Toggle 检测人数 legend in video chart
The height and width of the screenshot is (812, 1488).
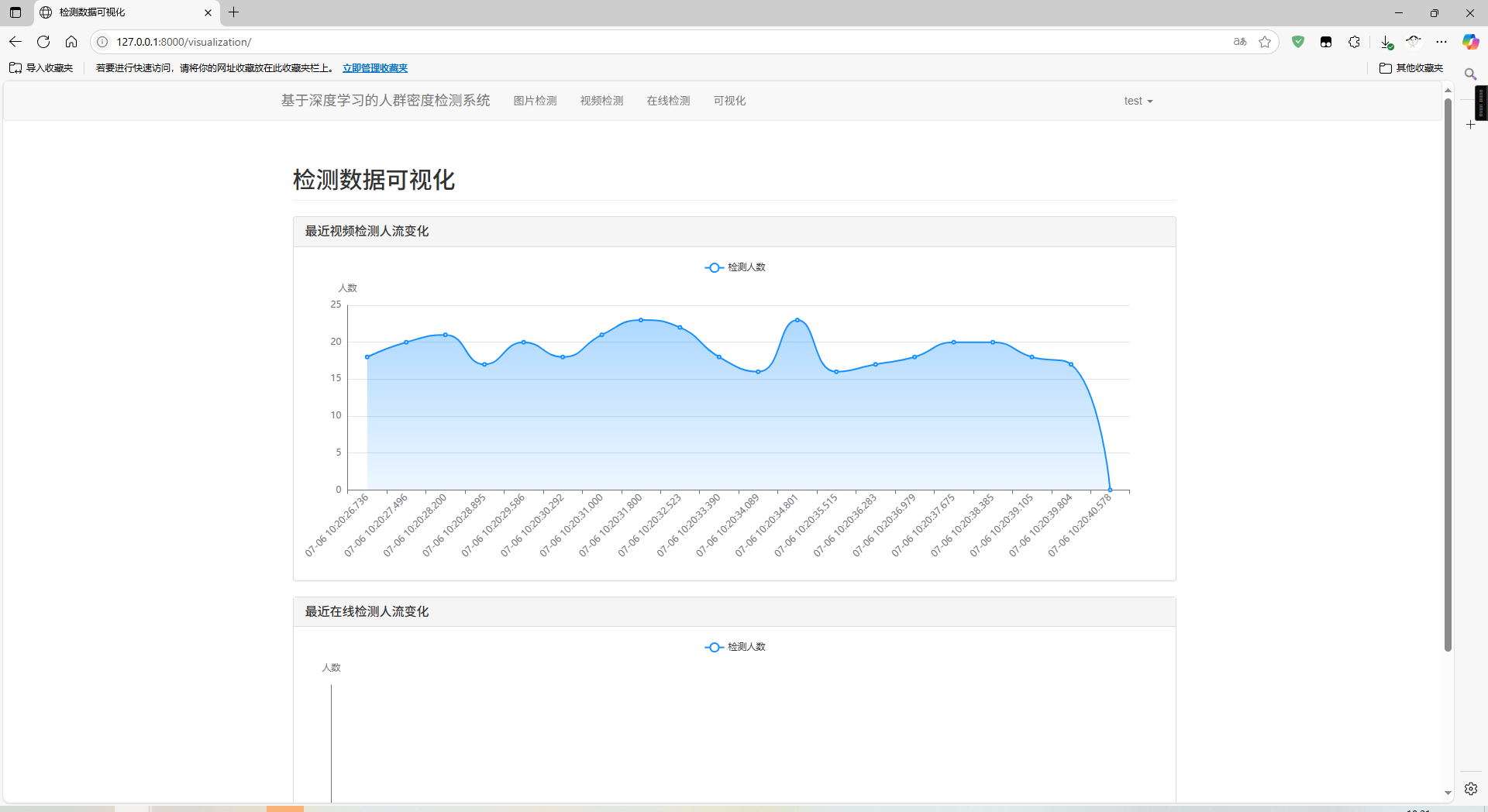coord(735,267)
